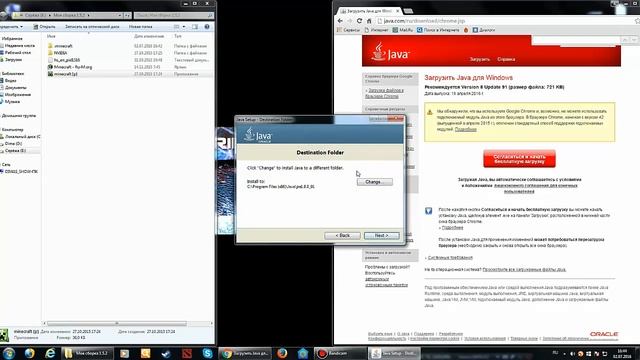640x360 pixels.
Task: Open Рабочий стол in Explorer sidebar
Action: point(17,53)
